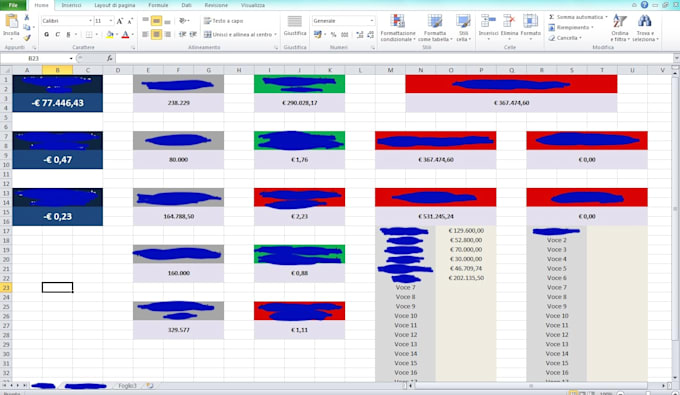This screenshot has height=395, width=680.
Task: Toggle bold G formatting
Action: (x=46, y=34)
